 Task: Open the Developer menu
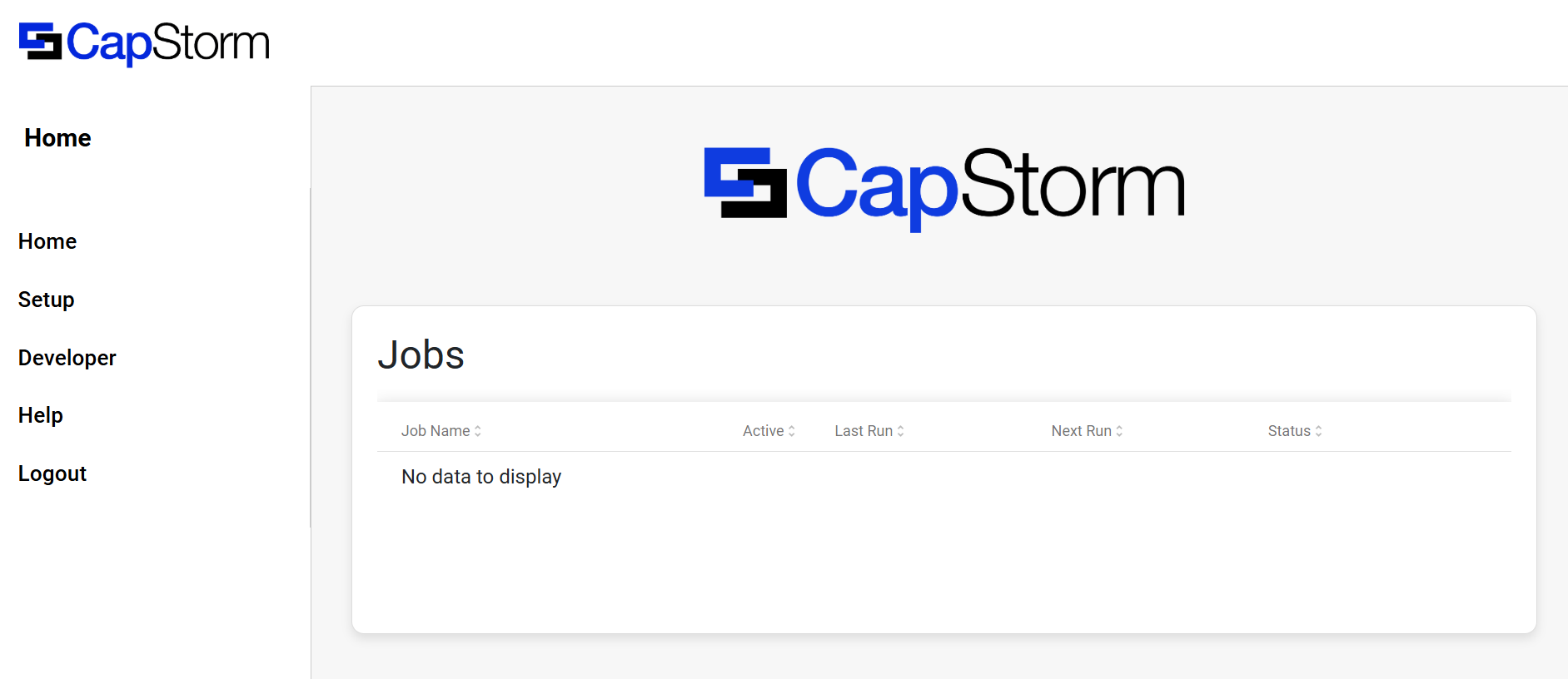67,358
